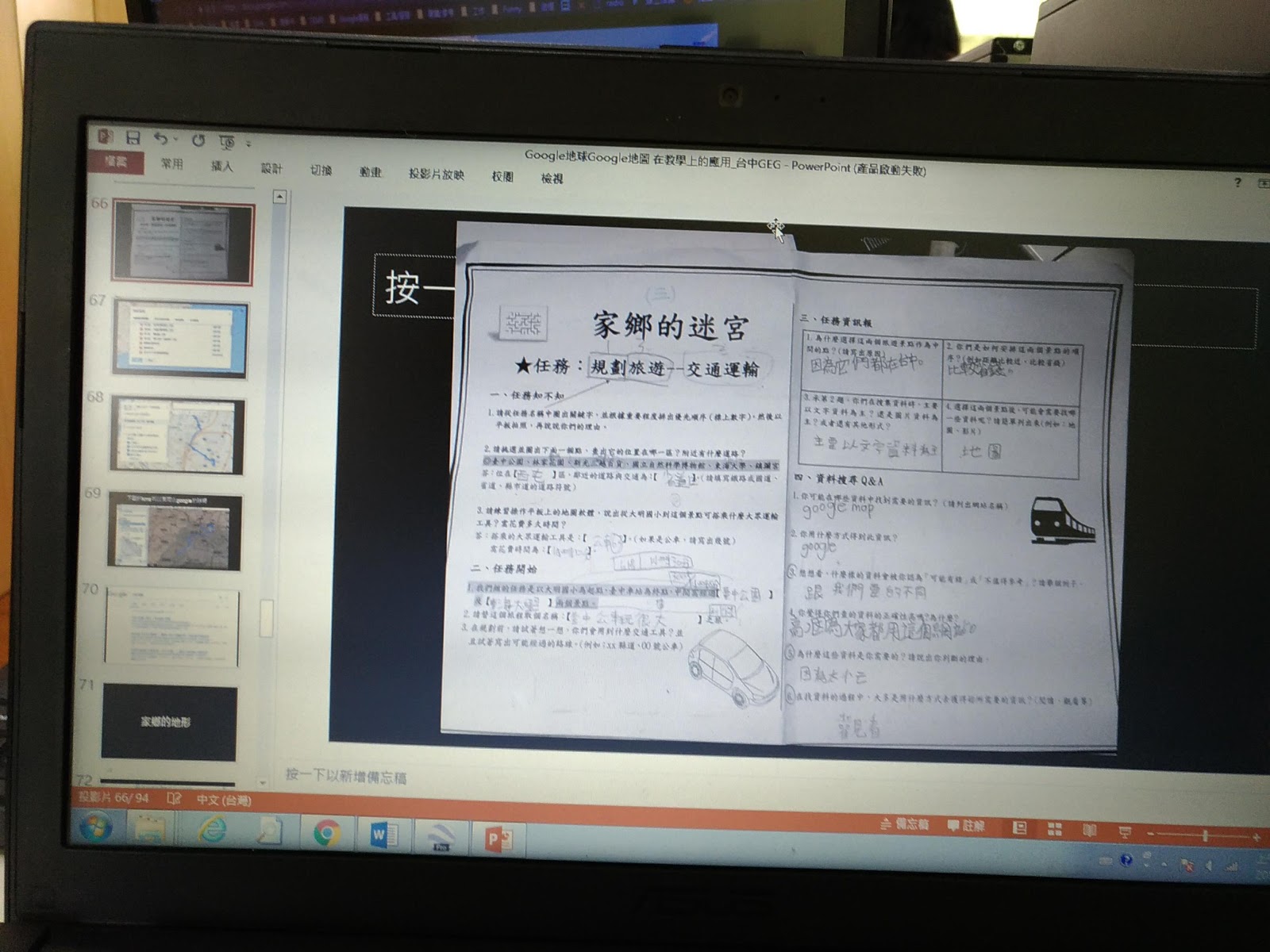Click the notes area 按一下以新增備忘稿

coord(346,776)
